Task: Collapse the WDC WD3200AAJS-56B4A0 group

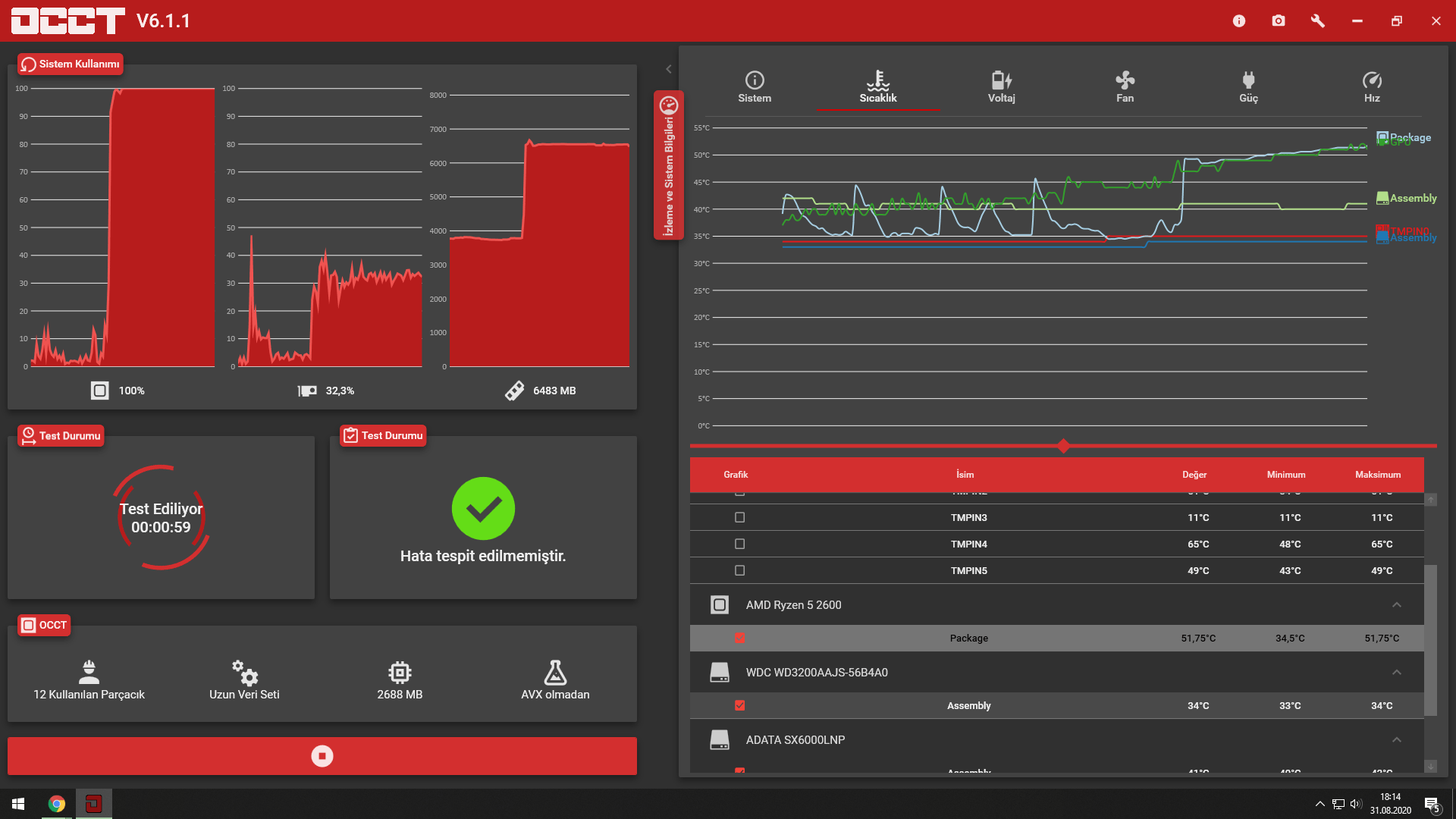Action: pos(1397,672)
